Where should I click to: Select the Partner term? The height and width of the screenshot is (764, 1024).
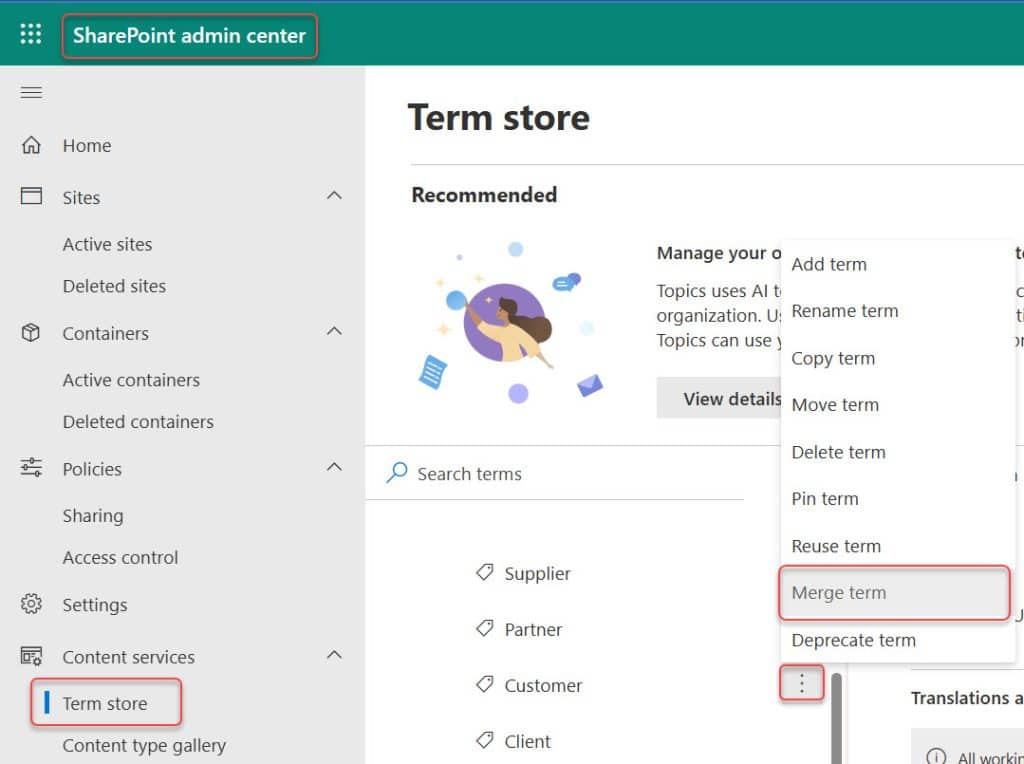point(533,630)
